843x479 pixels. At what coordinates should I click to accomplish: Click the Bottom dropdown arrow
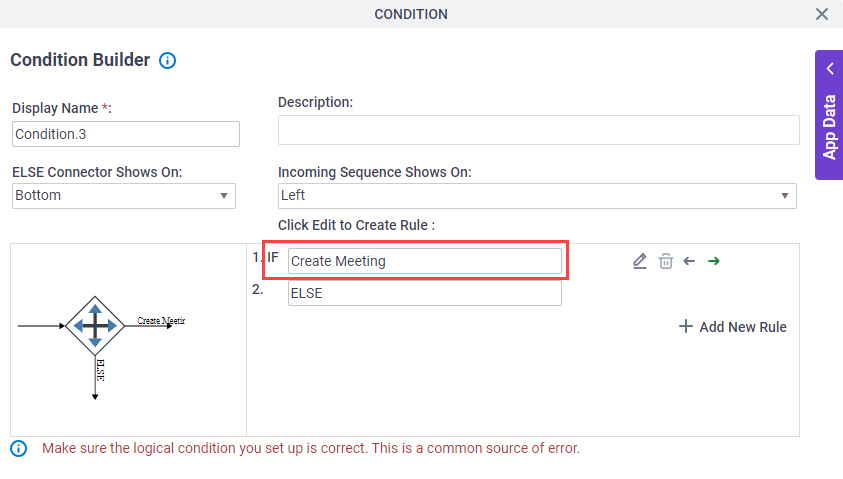pyautogui.click(x=224, y=196)
